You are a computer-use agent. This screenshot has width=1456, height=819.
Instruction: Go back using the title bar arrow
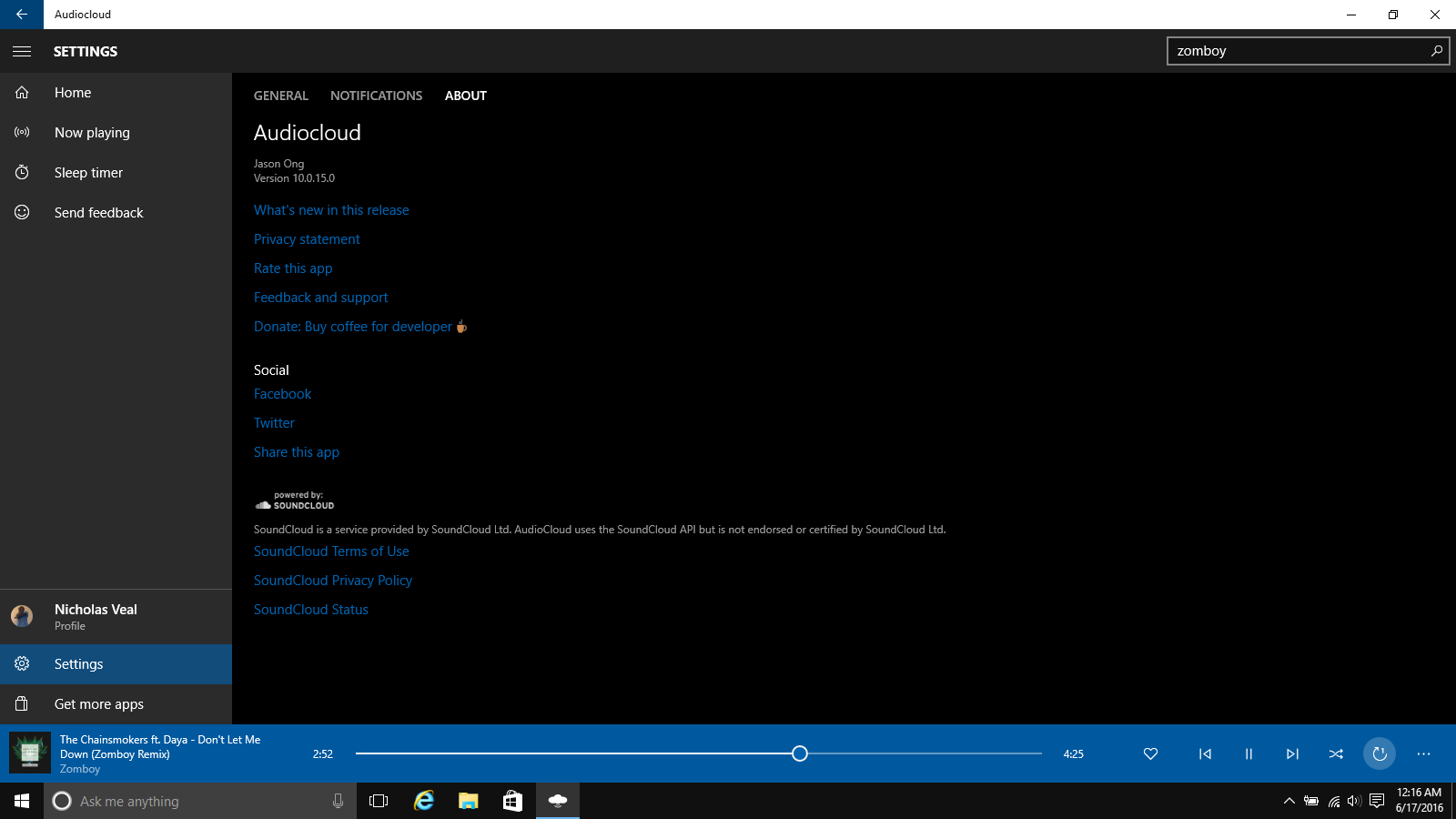(22, 15)
